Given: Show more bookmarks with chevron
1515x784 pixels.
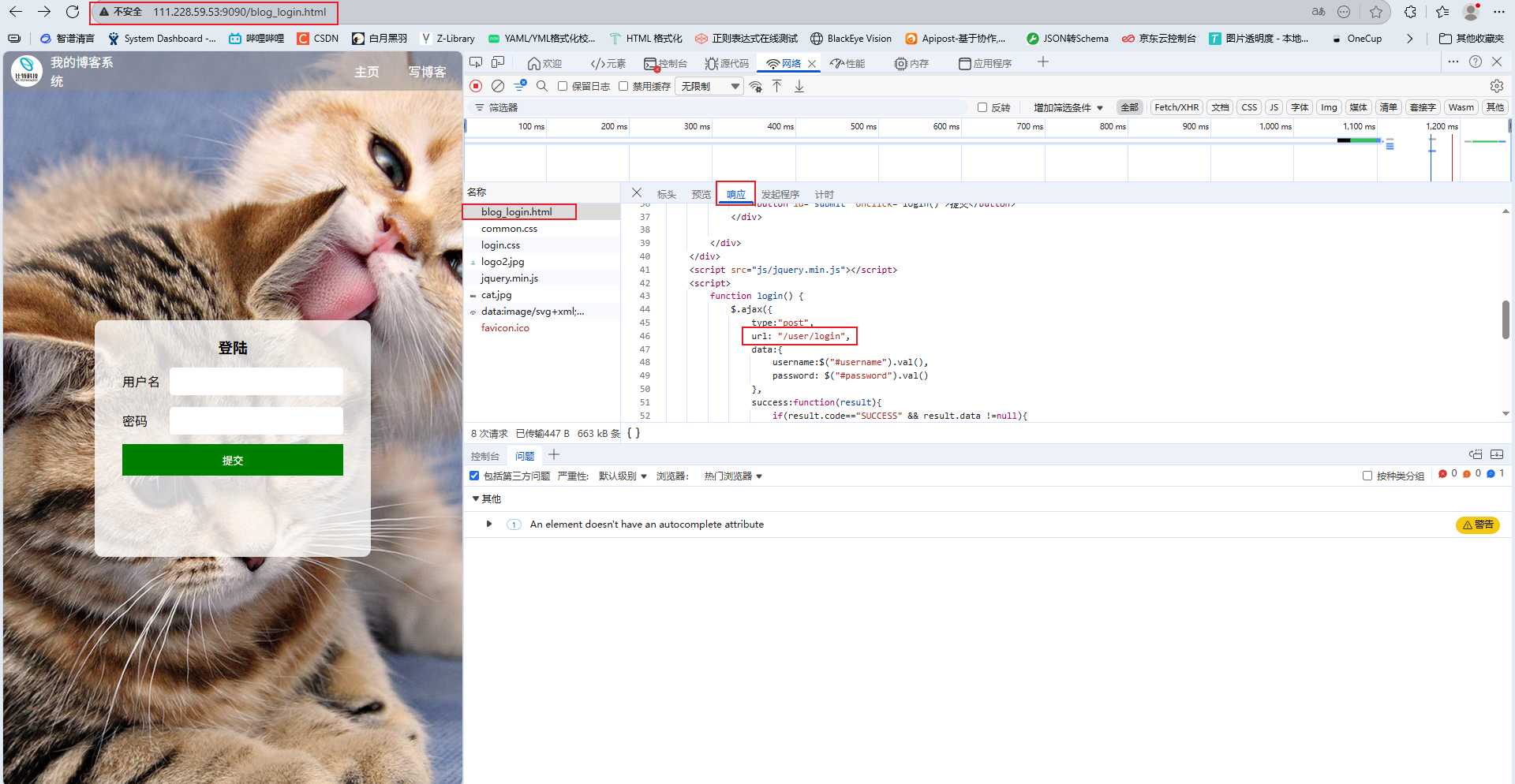Looking at the screenshot, I should click(1409, 38).
